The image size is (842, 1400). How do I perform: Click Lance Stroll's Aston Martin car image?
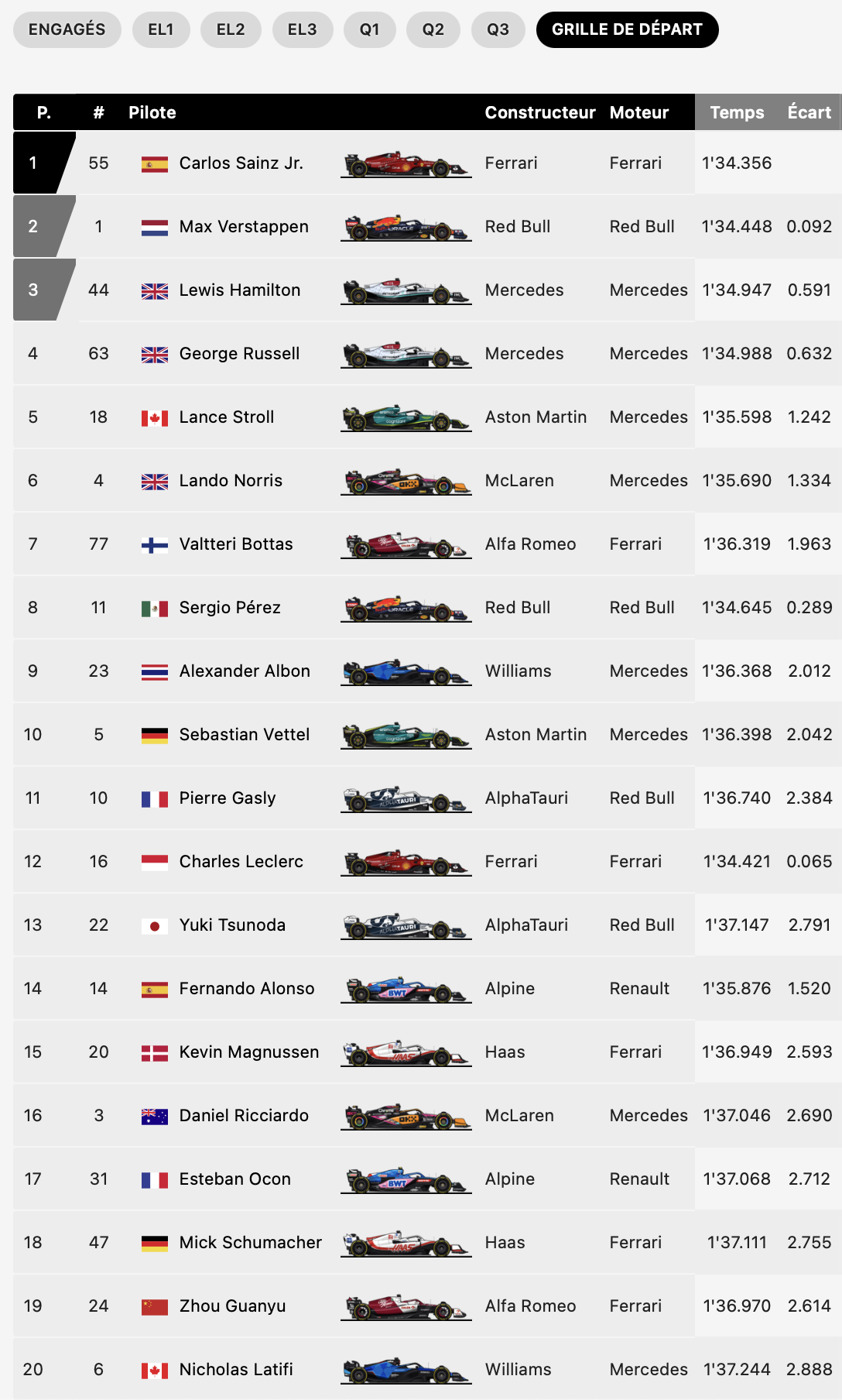[406, 418]
